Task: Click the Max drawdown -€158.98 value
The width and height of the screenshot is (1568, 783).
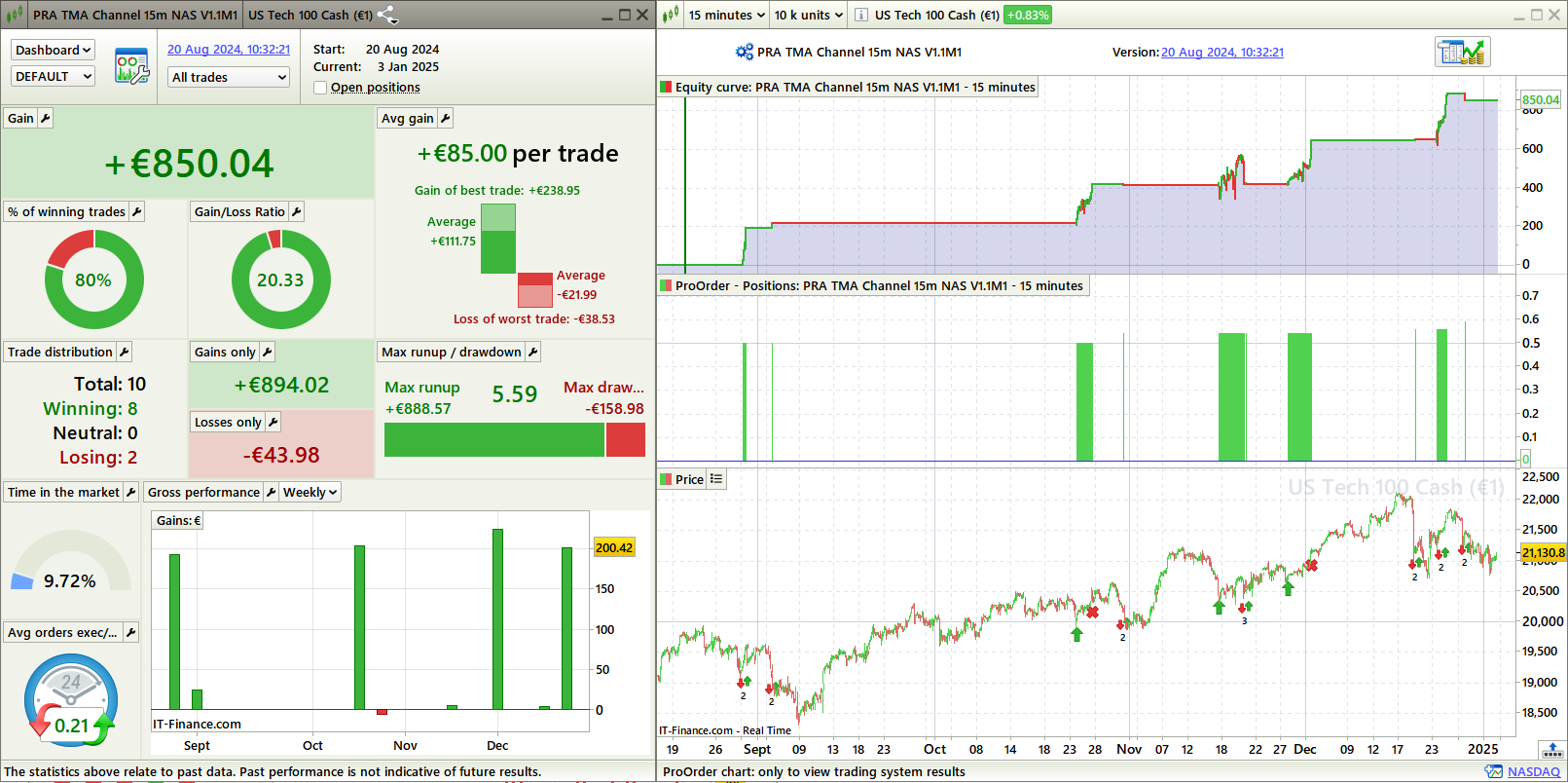Action: point(614,409)
